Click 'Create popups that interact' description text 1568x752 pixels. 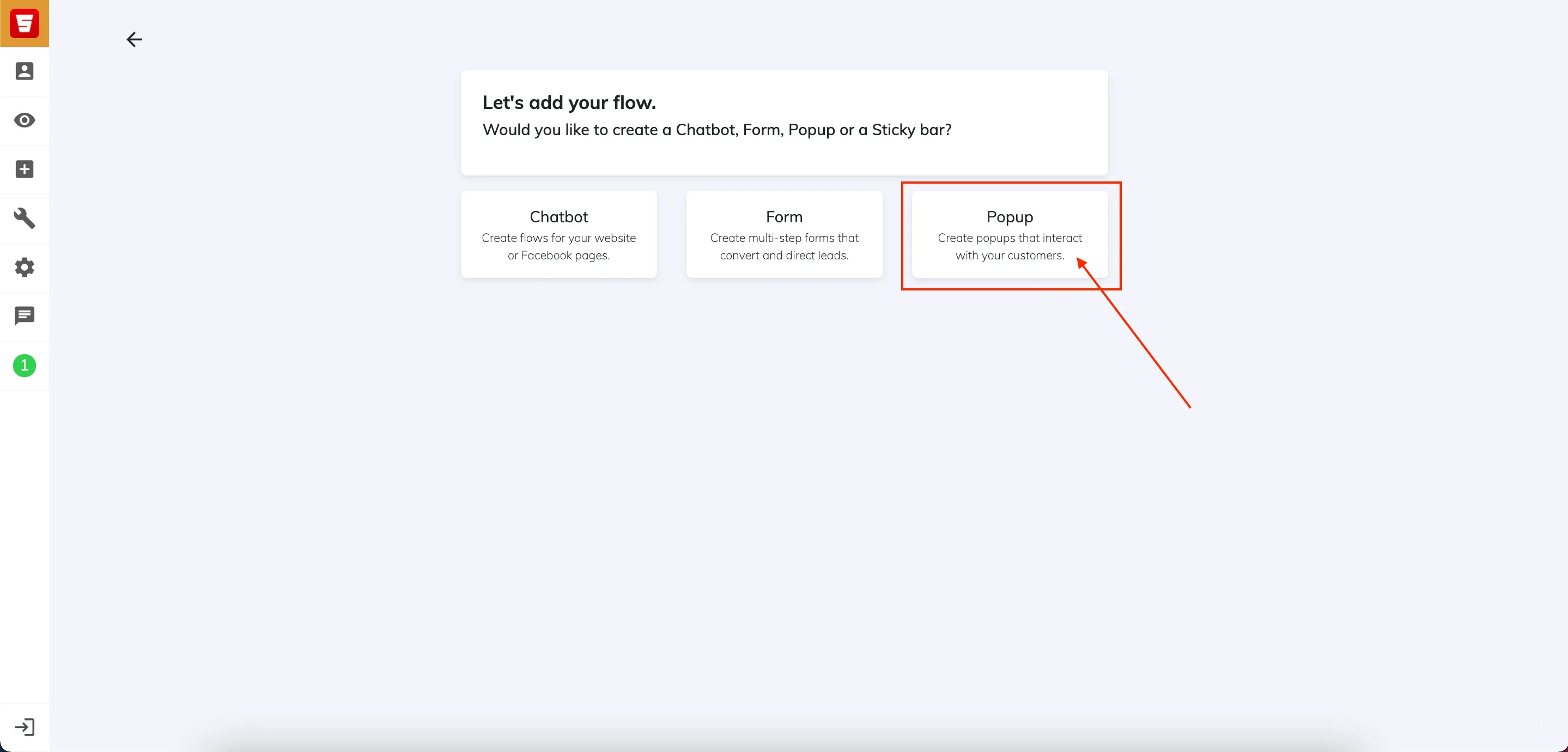point(1010,238)
